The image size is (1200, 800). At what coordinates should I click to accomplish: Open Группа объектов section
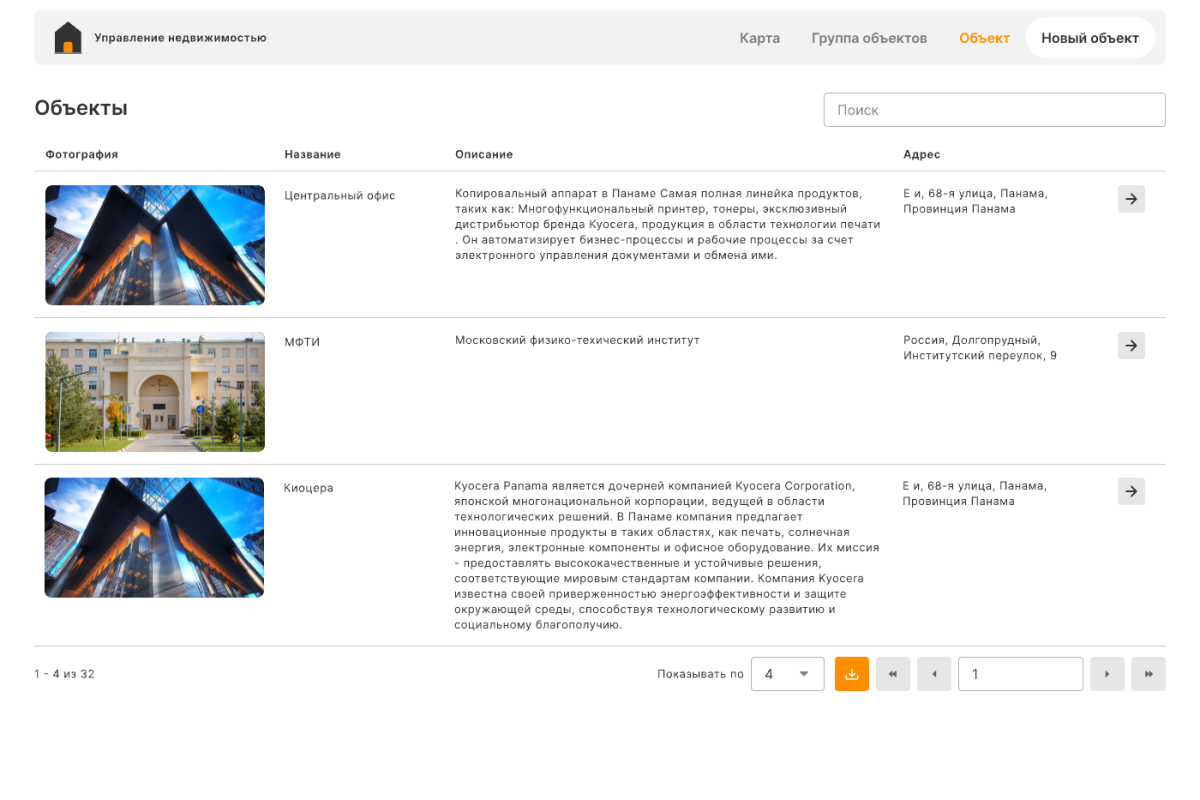click(x=869, y=38)
